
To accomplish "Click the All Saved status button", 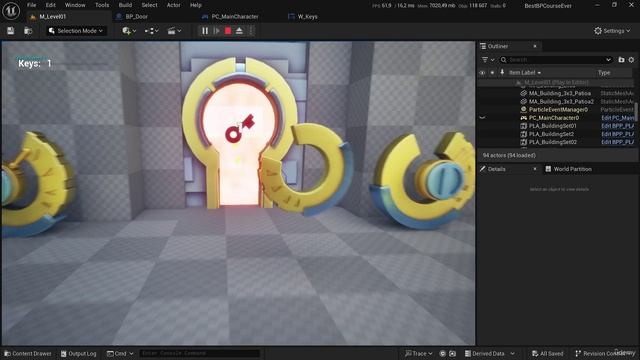I will (548, 353).
